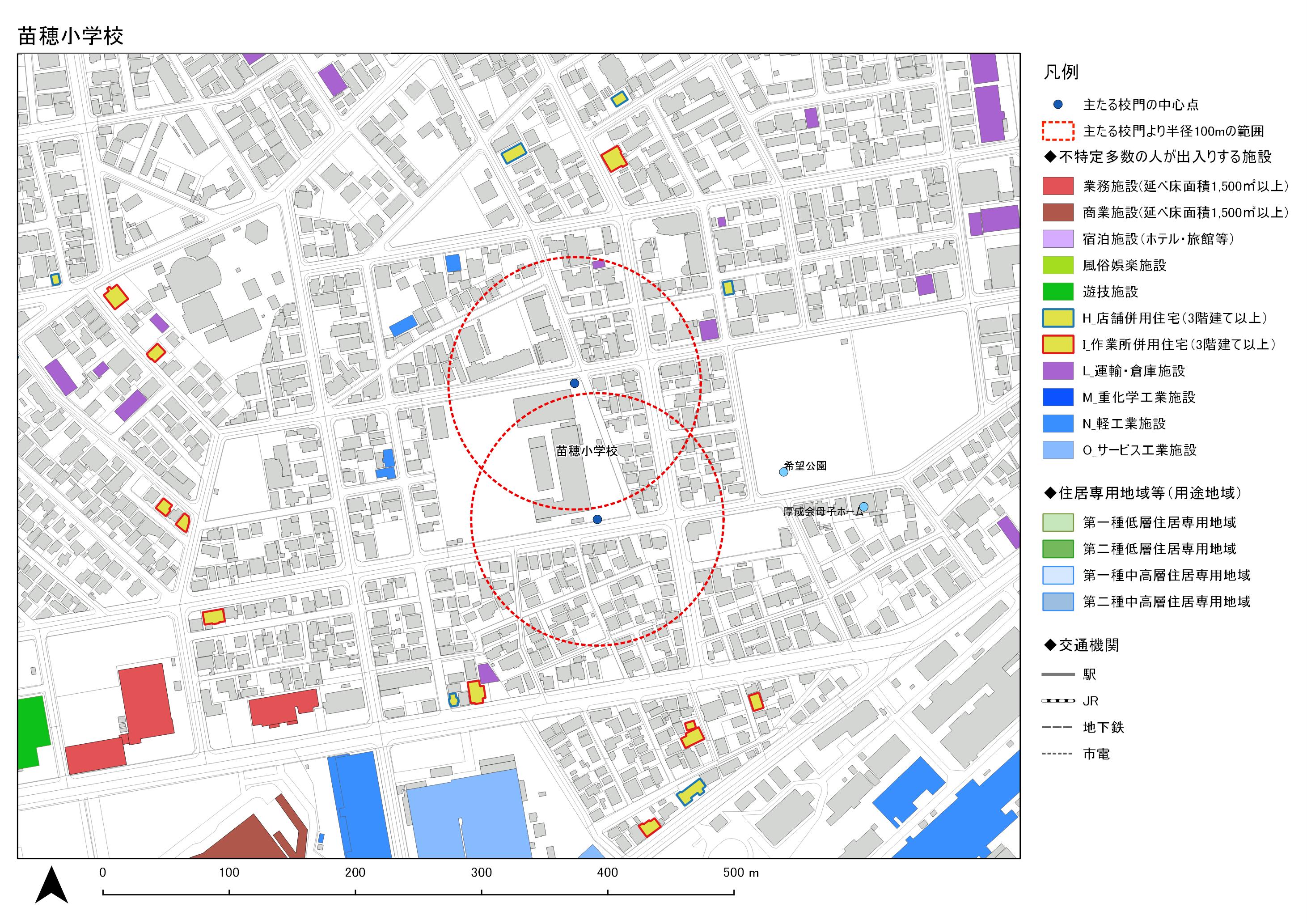This screenshot has width=1307, height=924.
Task: Click the 風俗娯楽施設 legend text
Action: (x=1124, y=265)
